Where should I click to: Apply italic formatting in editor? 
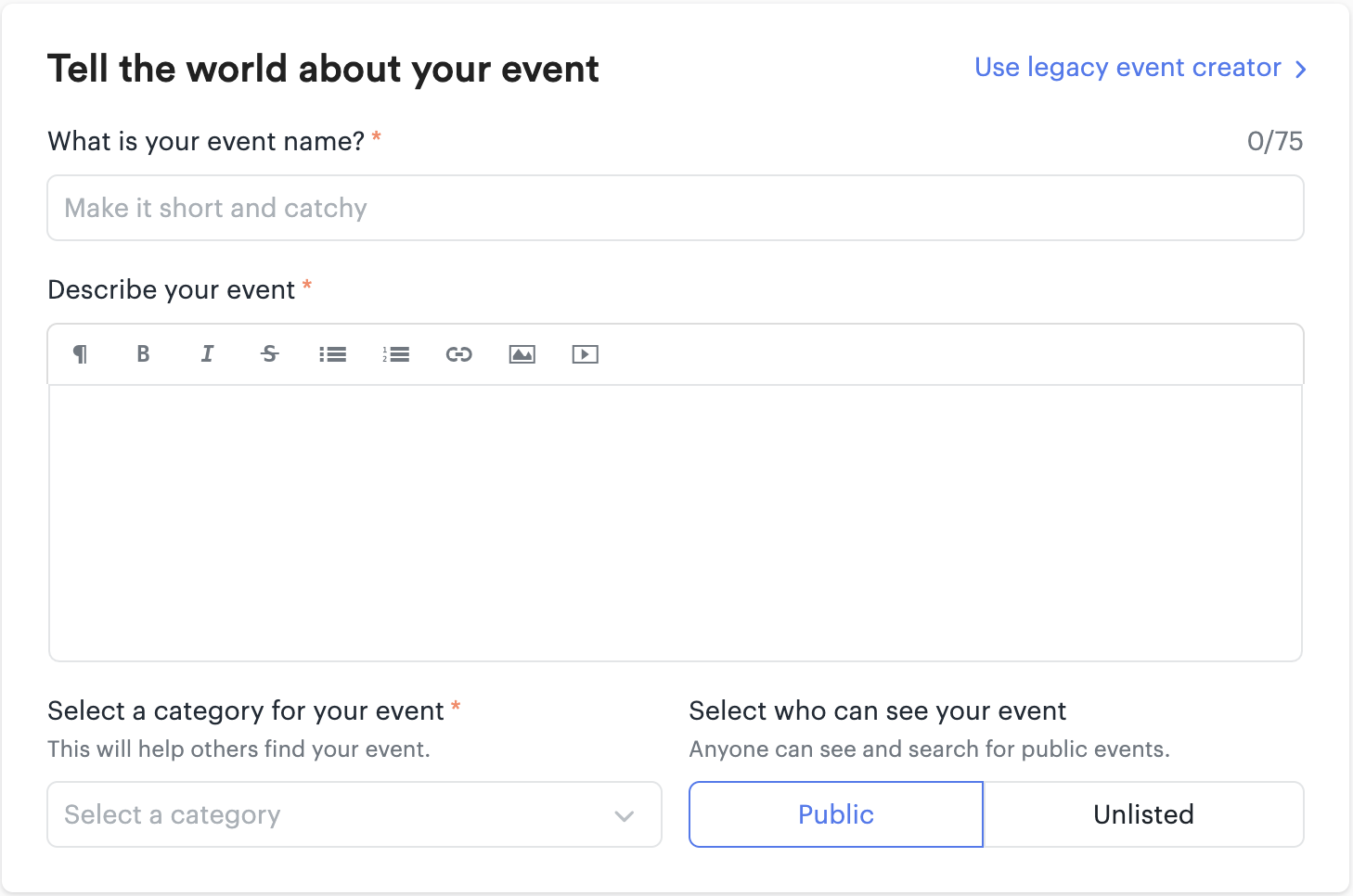(207, 354)
